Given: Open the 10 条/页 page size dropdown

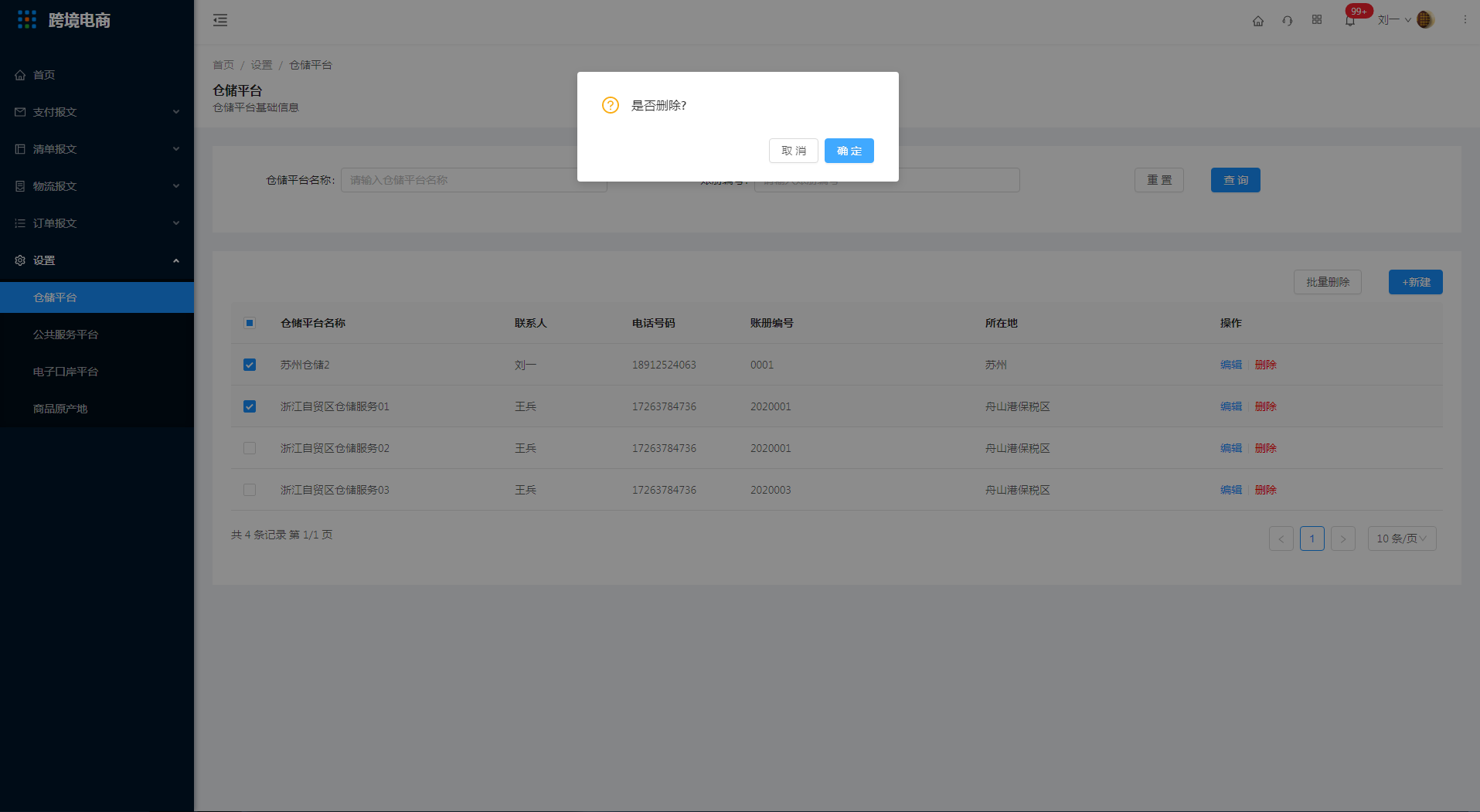Looking at the screenshot, I should click(1402, 539).
